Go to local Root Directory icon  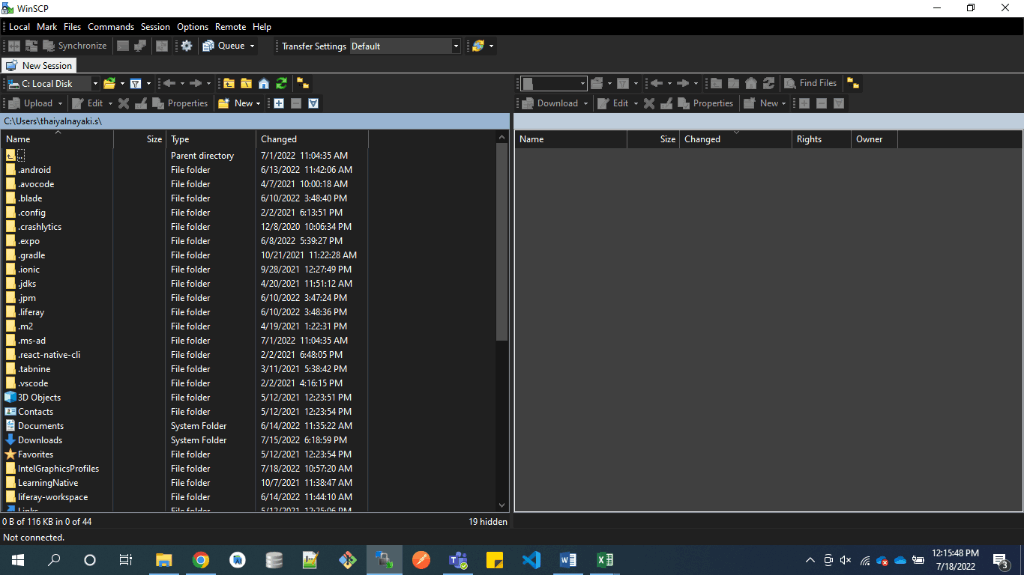pyautogui.click(x=246, y=84)
